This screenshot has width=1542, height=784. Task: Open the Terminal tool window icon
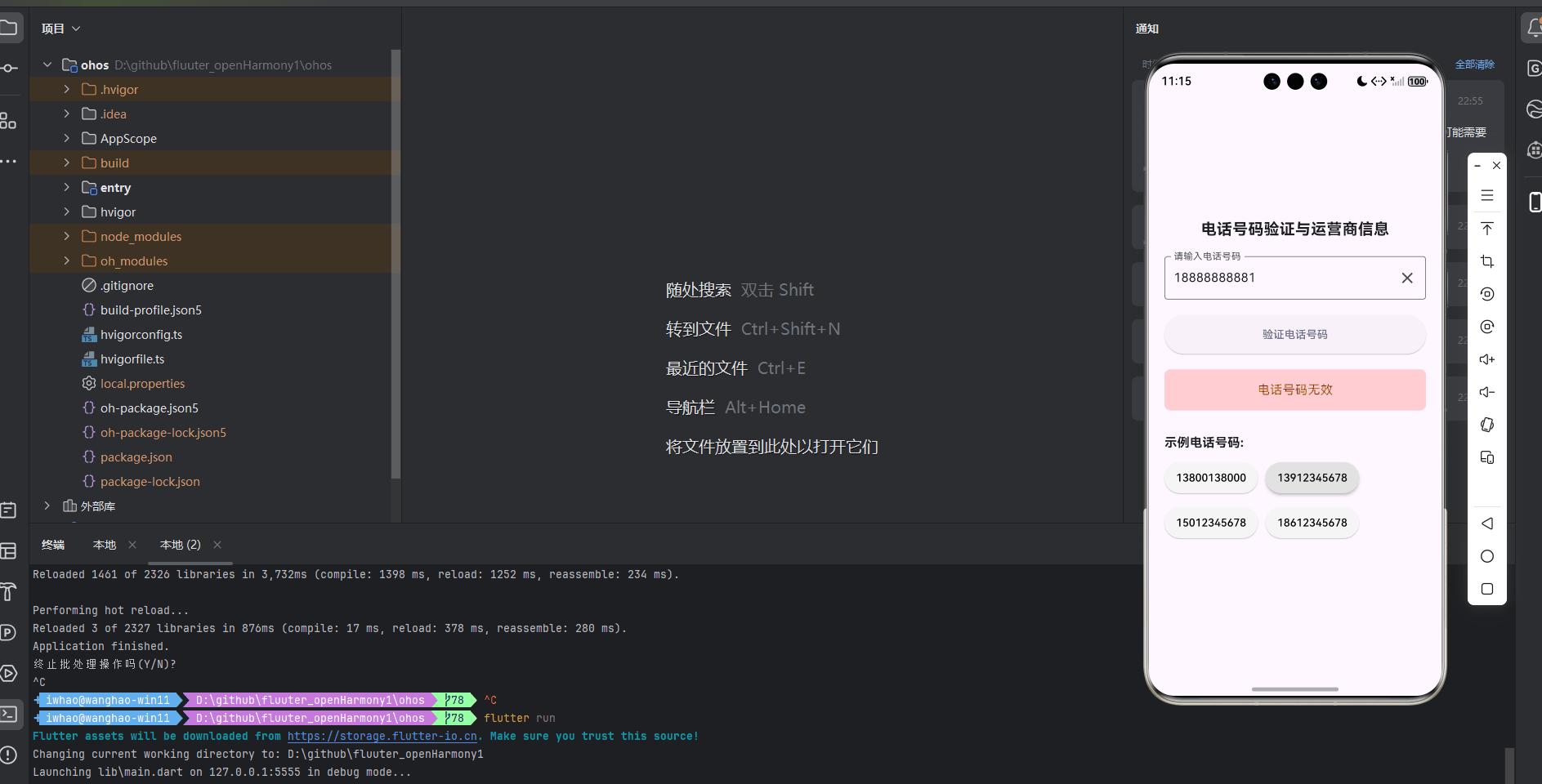tap(9, 714)
